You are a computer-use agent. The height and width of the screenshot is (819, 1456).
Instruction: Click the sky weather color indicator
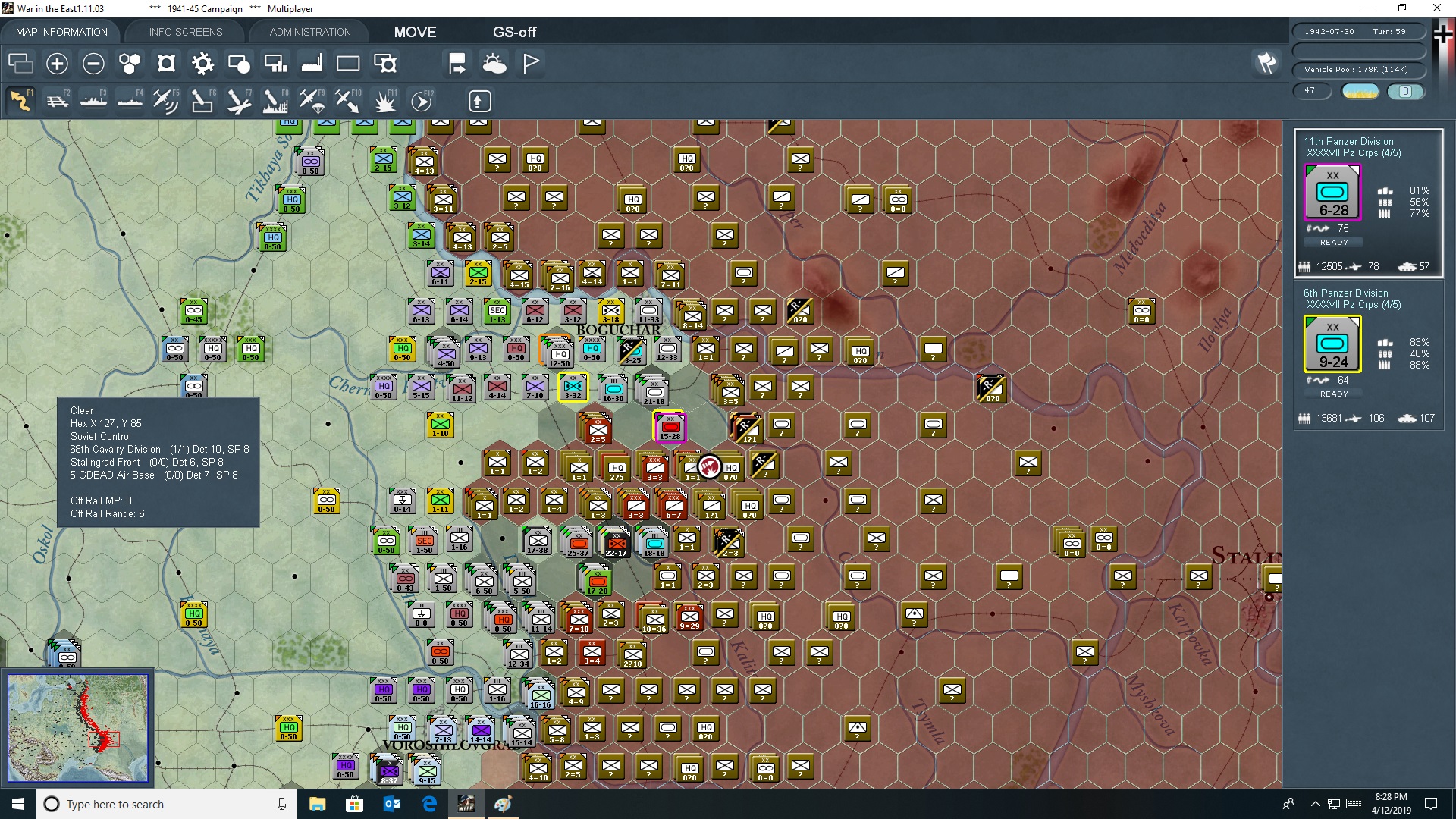coord(1360,91)
